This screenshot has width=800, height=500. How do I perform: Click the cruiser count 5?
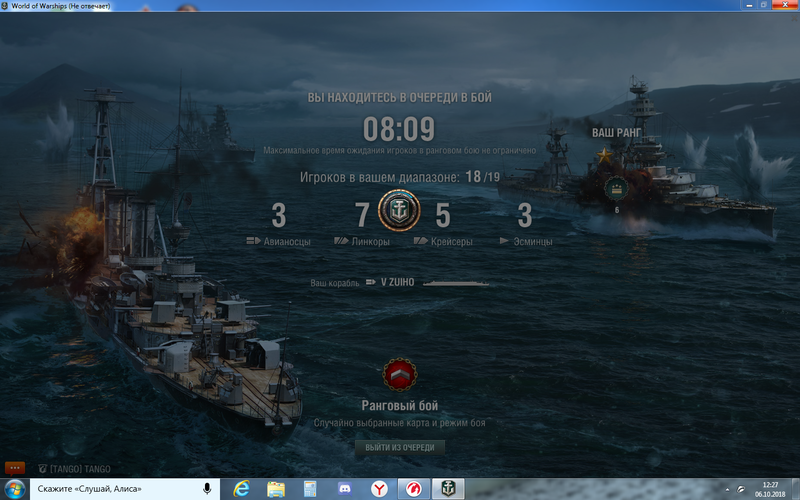pos(443,215)
